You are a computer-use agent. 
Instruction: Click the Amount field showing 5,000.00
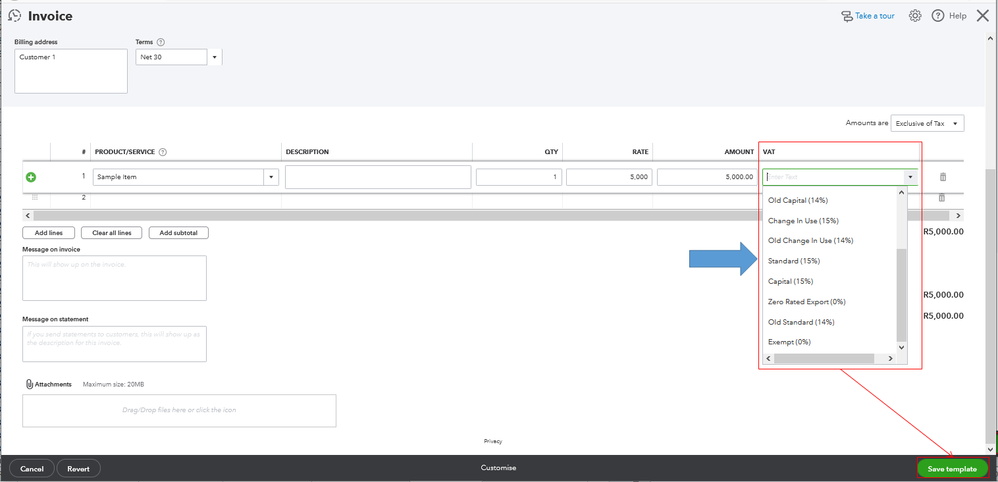707,177
